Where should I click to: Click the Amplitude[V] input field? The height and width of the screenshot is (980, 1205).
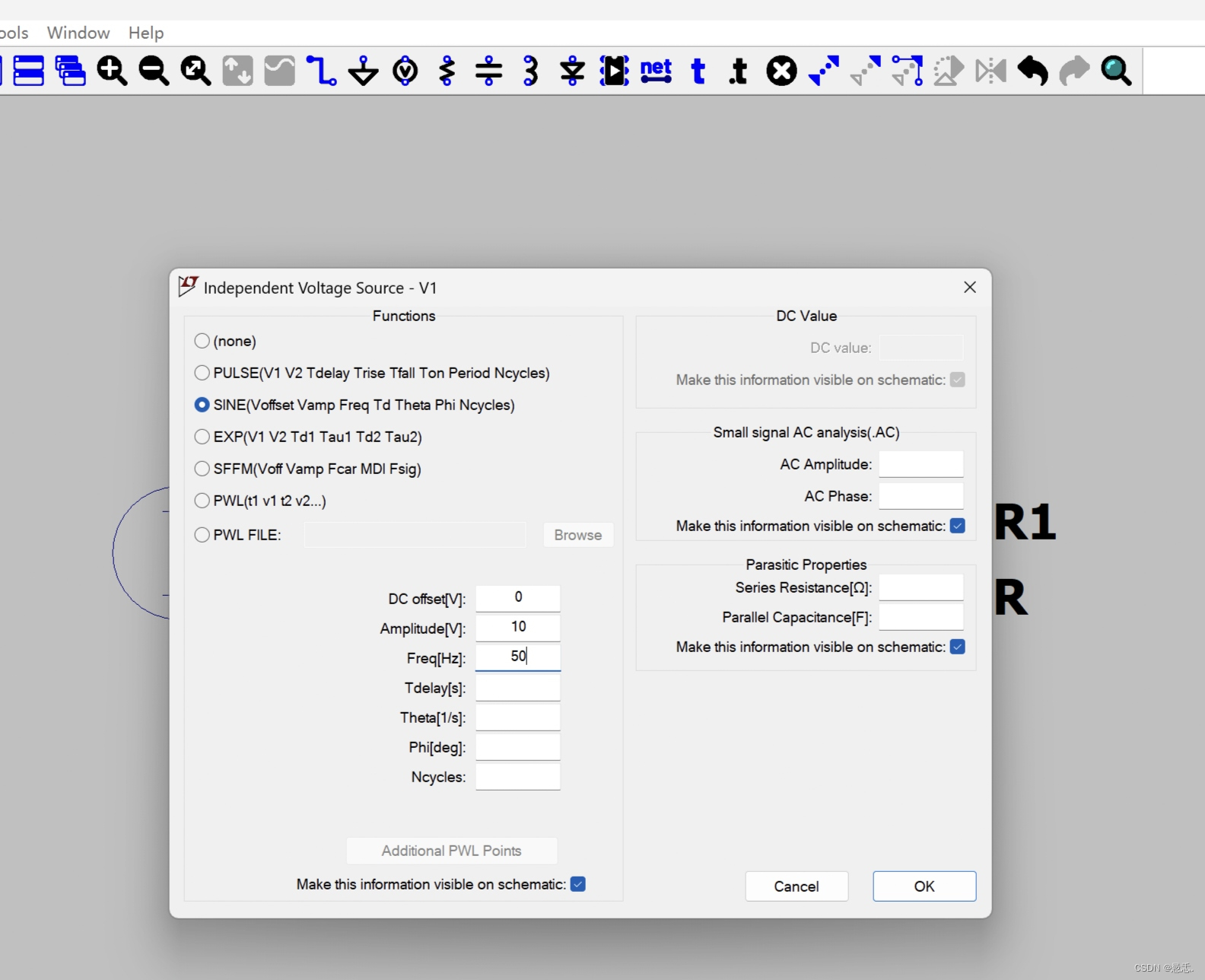pos(518,628)
